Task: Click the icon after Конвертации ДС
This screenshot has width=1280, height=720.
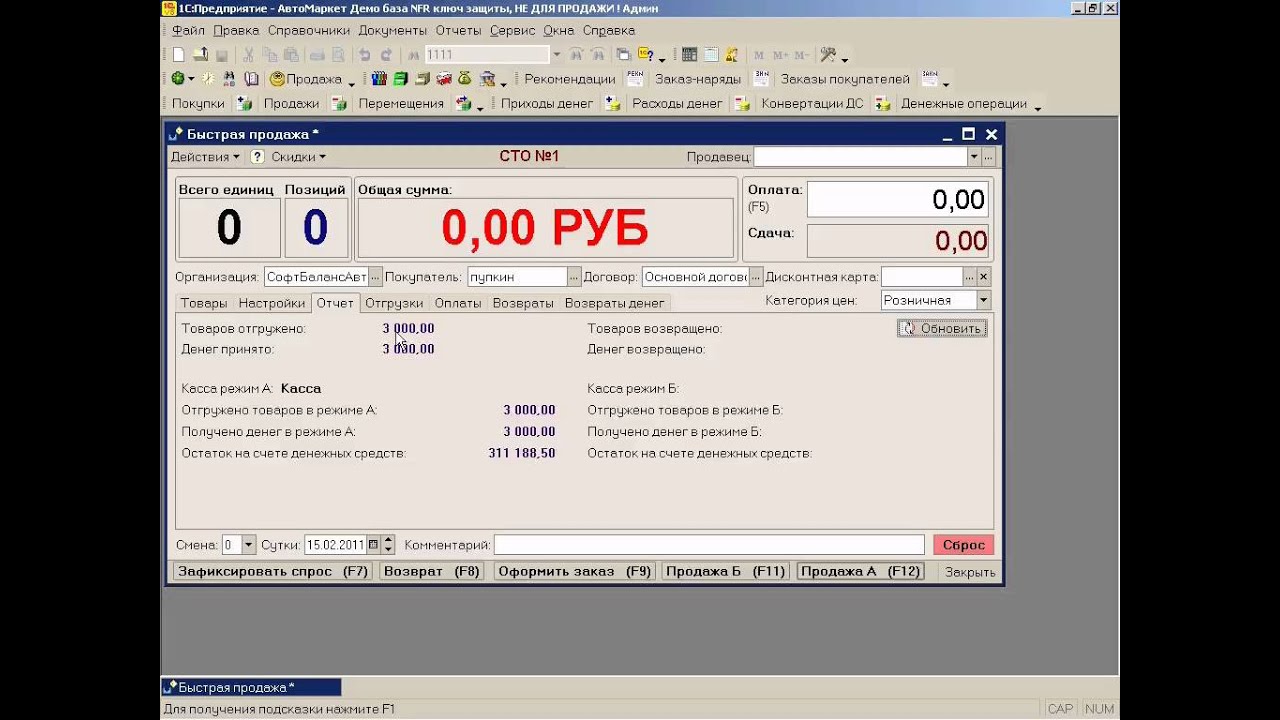Action: pos(882,103)
